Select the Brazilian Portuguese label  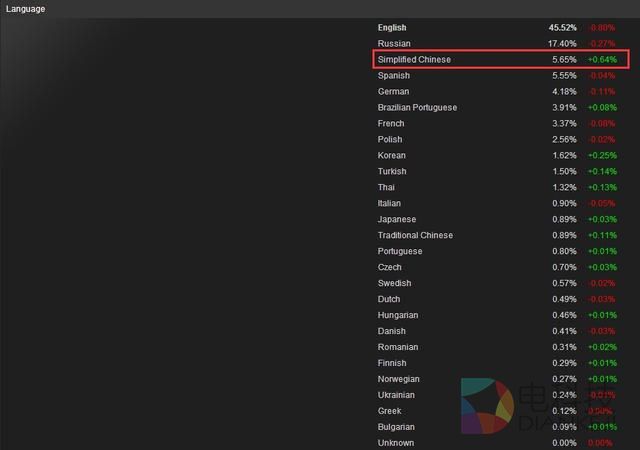coord(417,107)
